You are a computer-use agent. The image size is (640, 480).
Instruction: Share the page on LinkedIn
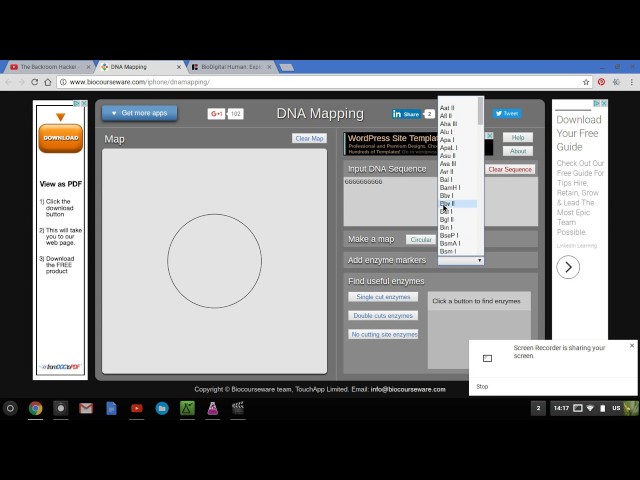click(406, 114)
